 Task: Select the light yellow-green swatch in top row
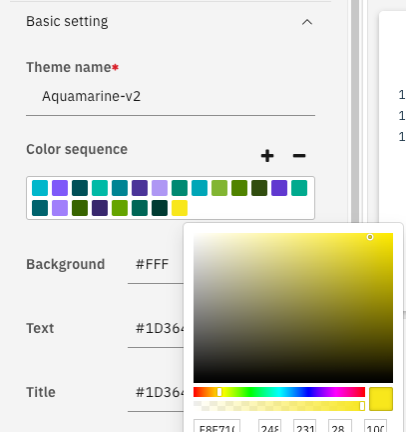tap(219, 188)
